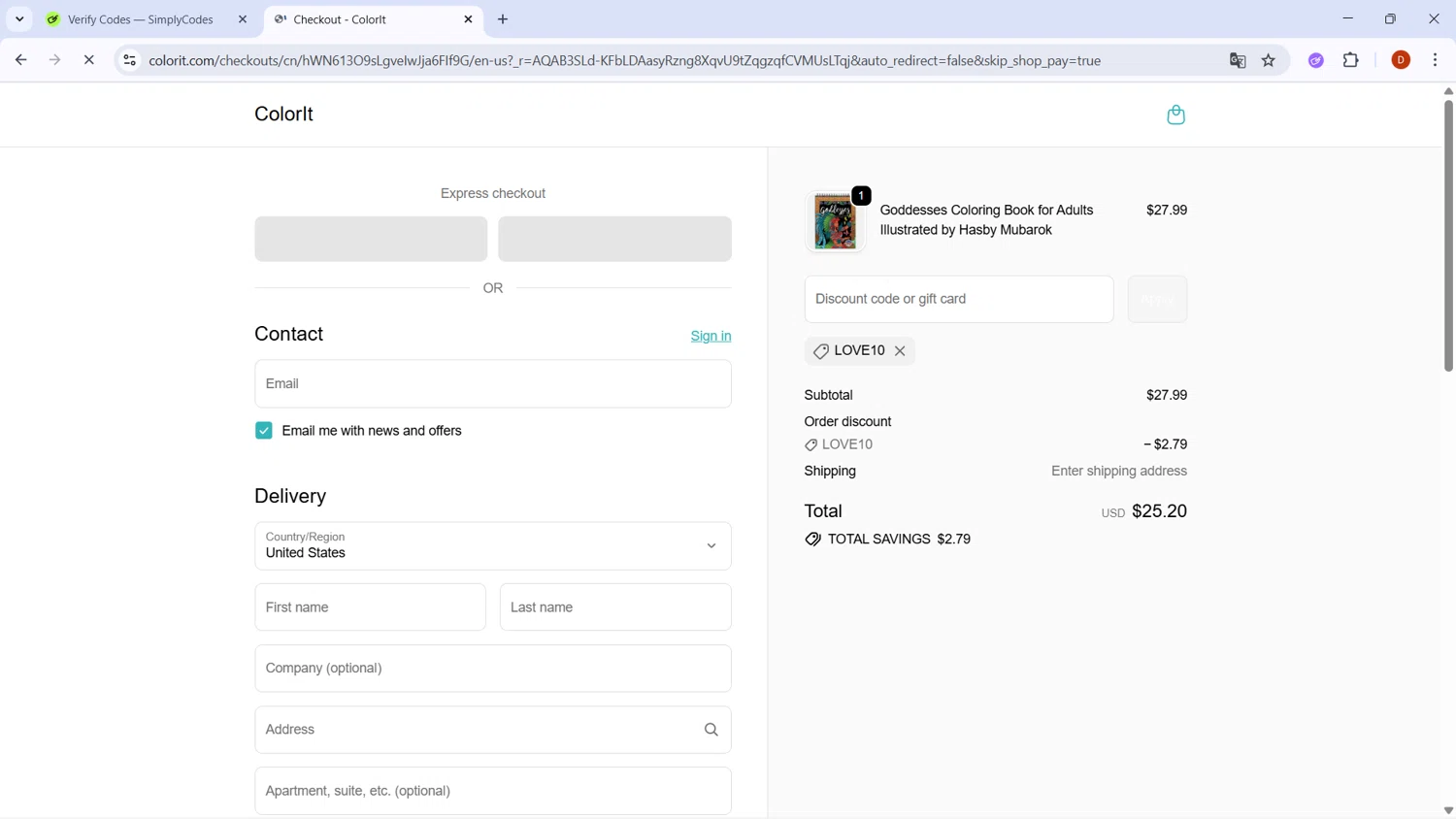View site information icon in address bar
The height and width of the screenshot is (819, 1456).
point(129,60)
